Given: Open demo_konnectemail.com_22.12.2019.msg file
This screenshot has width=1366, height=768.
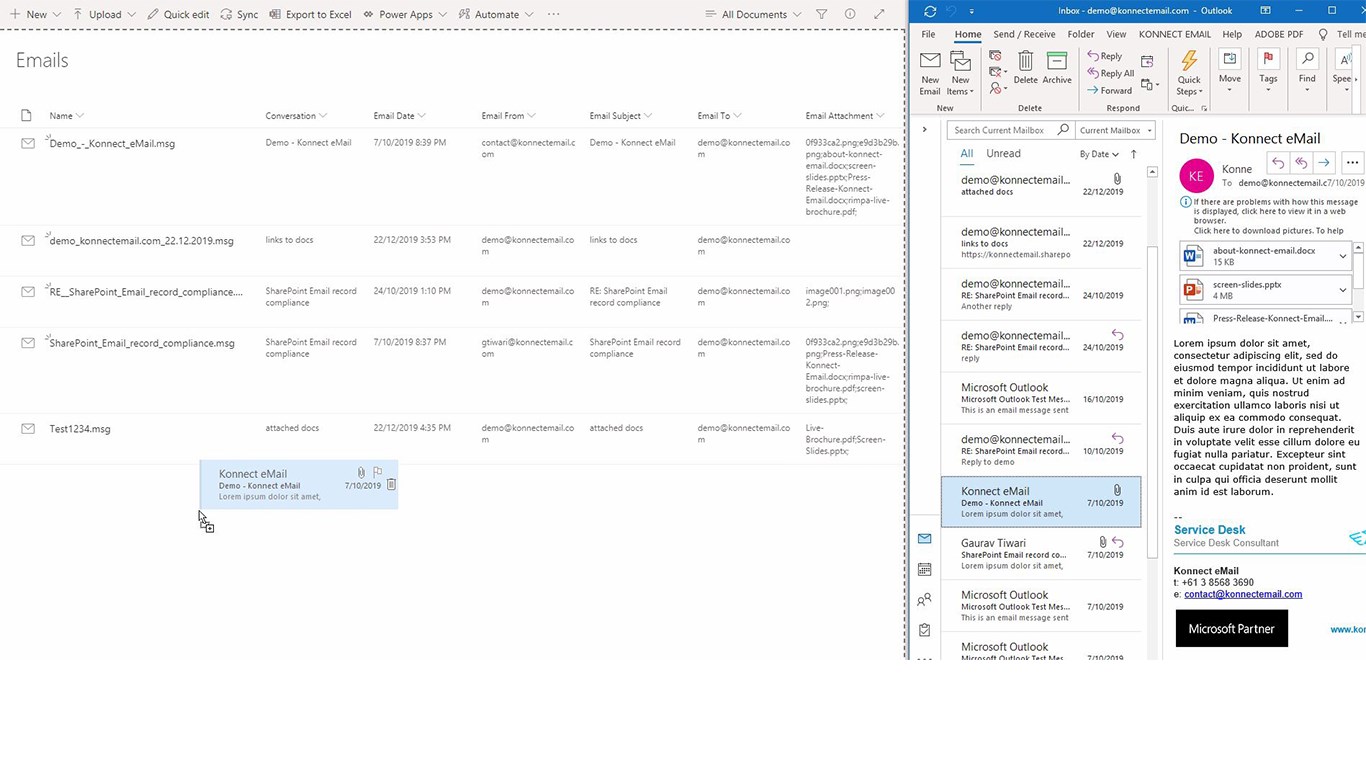Looking at the screenshot, I should click(141, 241).
